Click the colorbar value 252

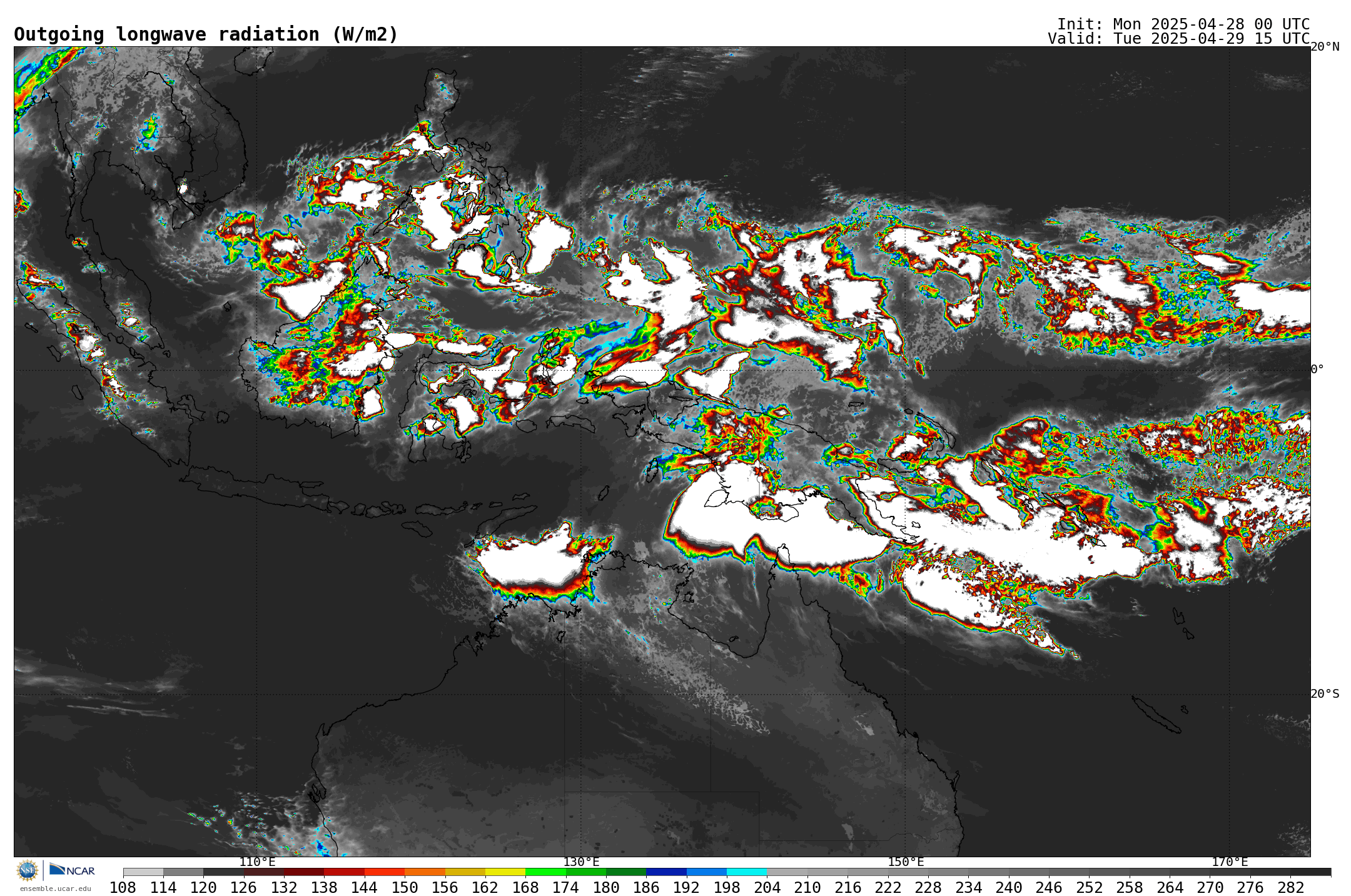tap(1089, 887)
